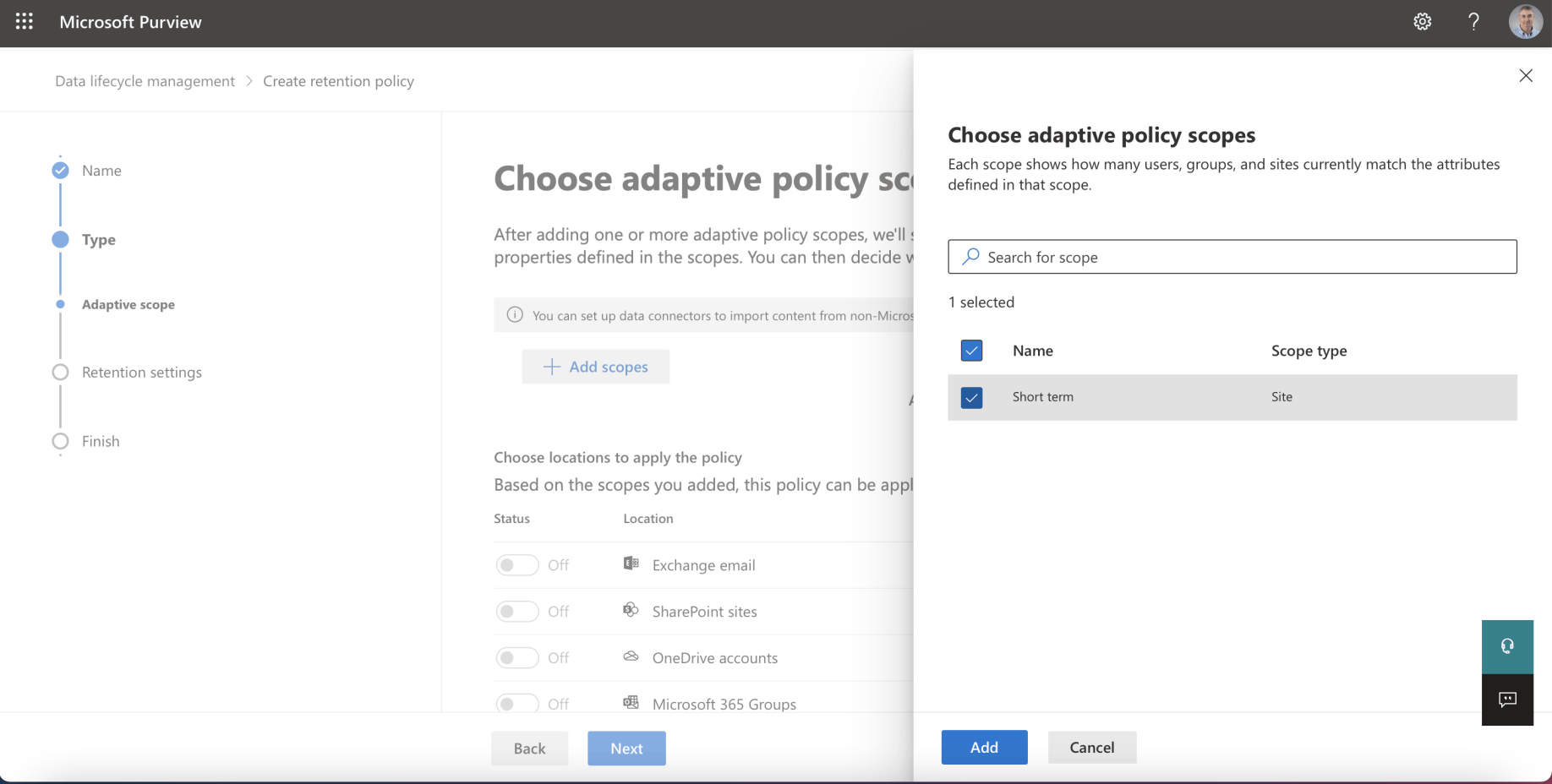The width and height of the screenshot is (1552, 784).
Task: Go to the Name wizard step
Action: [x=101, y=171]
